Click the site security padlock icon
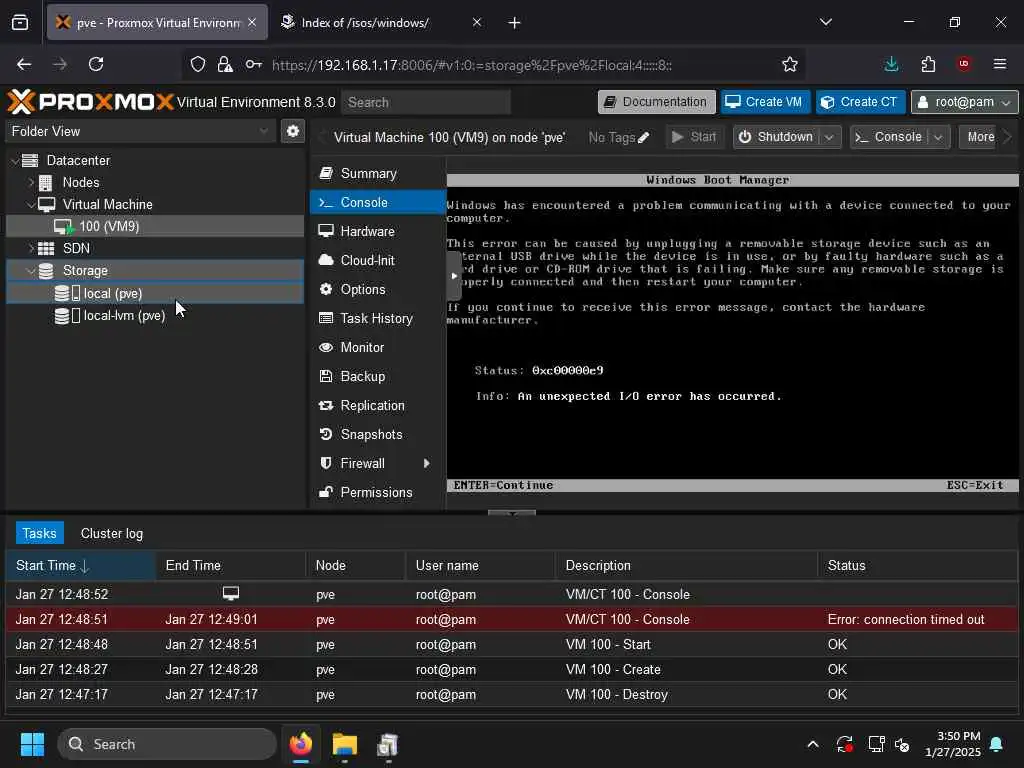The height and width of the screenshot is (768, 1024). click(225, 64)
